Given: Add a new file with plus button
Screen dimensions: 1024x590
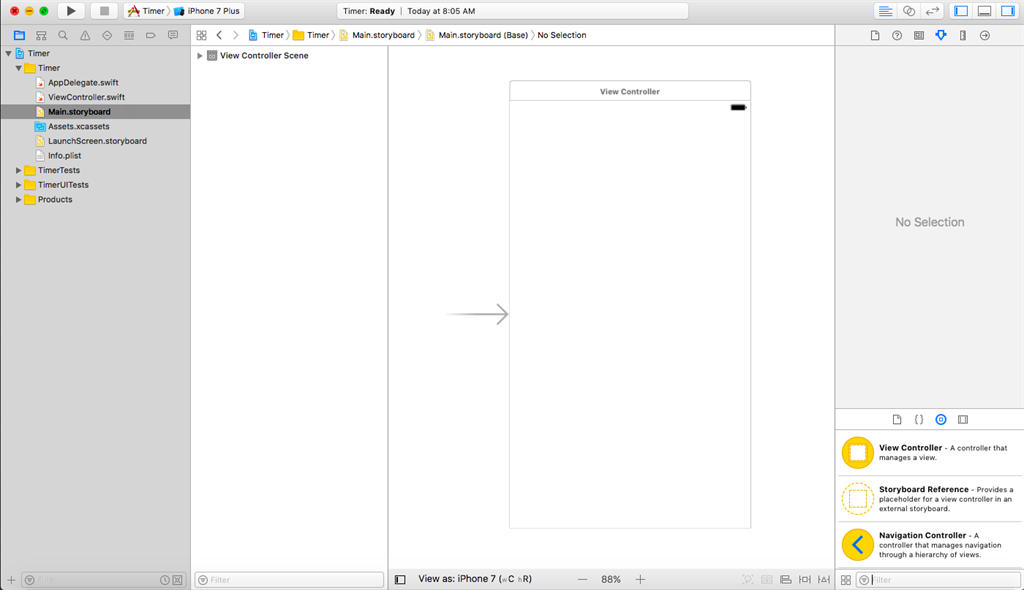Looking at the screenshot, I should [x=11, y=580].
